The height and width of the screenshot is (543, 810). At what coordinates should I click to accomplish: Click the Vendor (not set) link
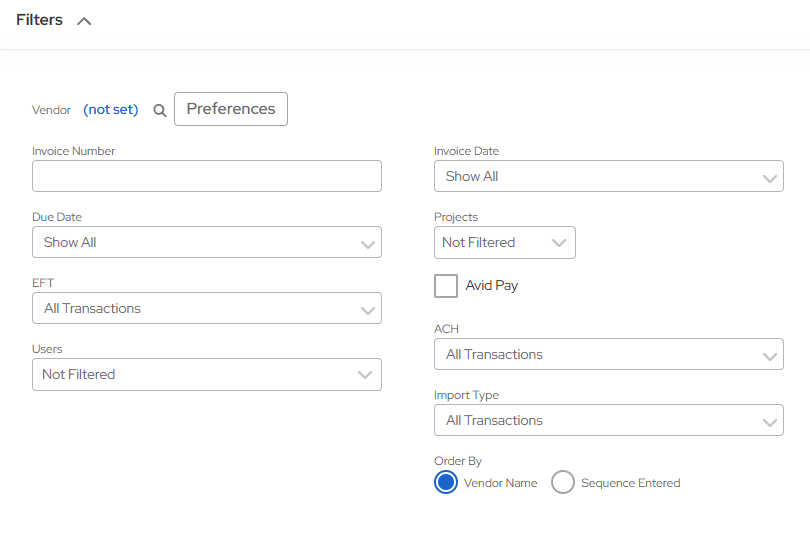110,110
